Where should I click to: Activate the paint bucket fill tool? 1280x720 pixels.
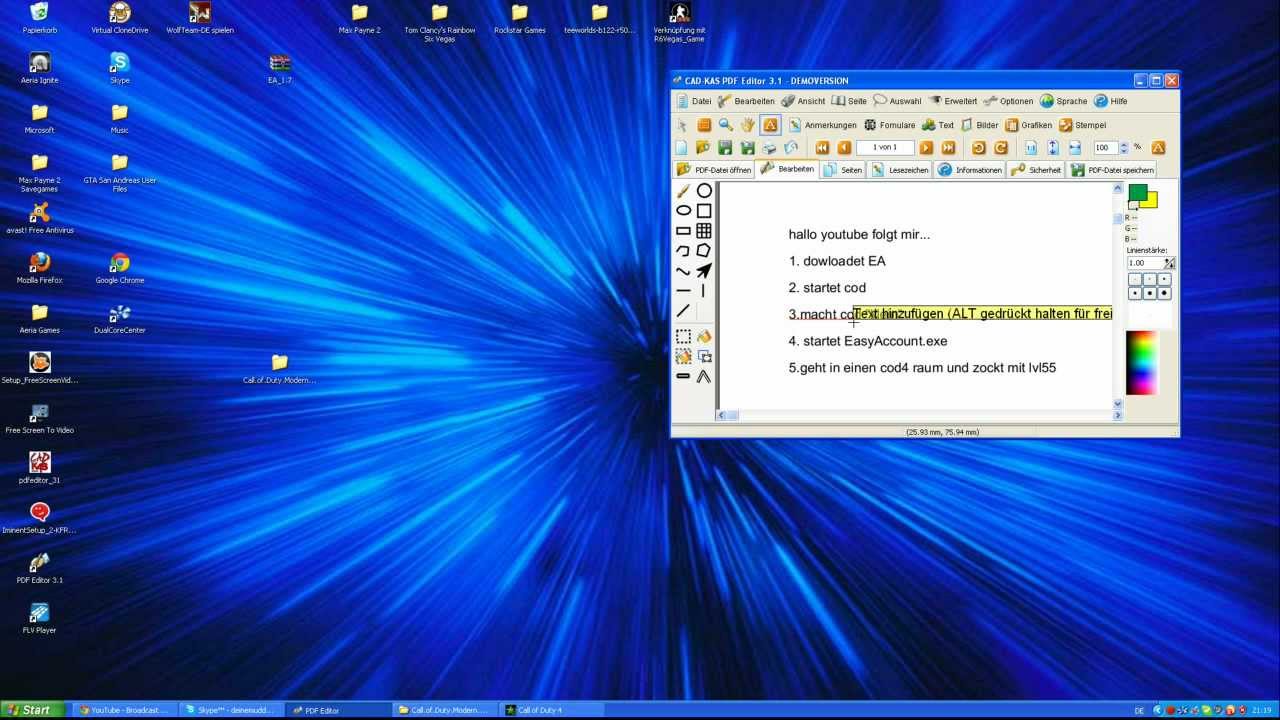click(704, 337)
